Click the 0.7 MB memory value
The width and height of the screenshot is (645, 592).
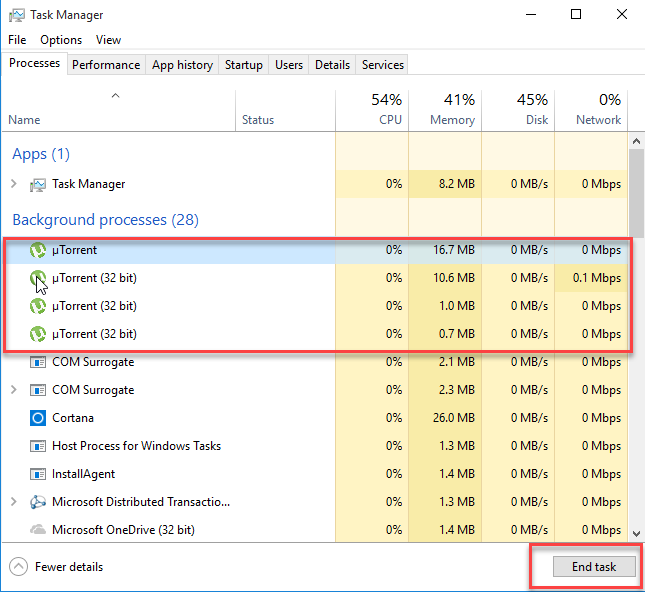pyautogui.click(x=457, y=334)
